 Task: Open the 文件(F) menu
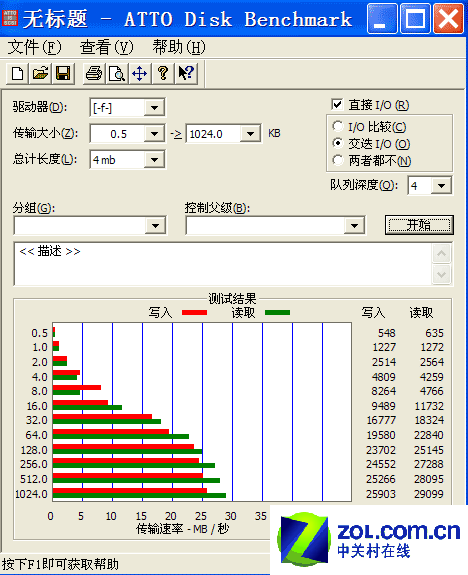[x=34, y=47]
